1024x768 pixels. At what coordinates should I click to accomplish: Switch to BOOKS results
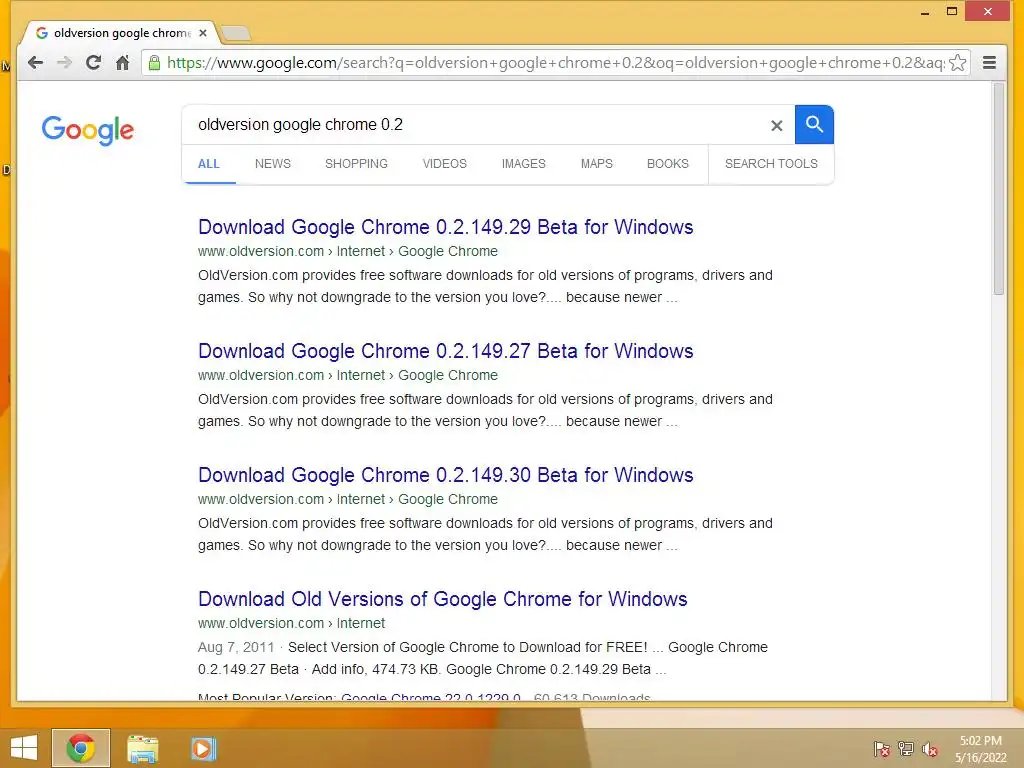pyautogui.click(x=668, y=164)
